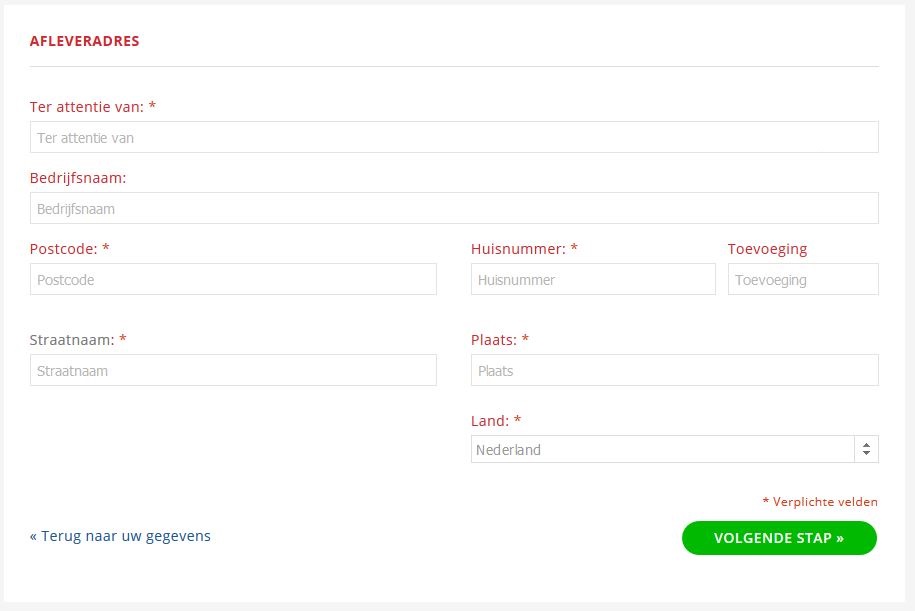Click the Plaats input field
The width and height of the screenshot is (915, 611).
(x=675, y=370)
